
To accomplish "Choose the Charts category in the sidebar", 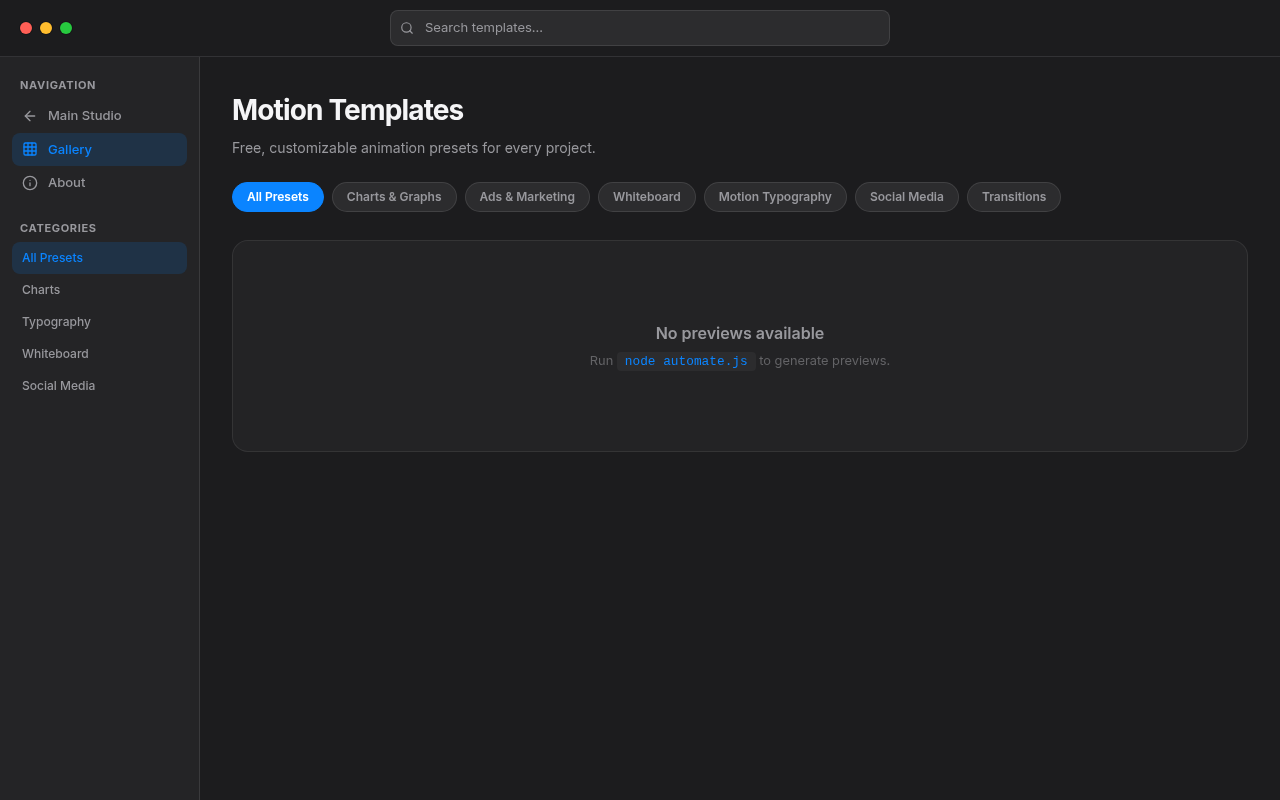I will point(99,290).
